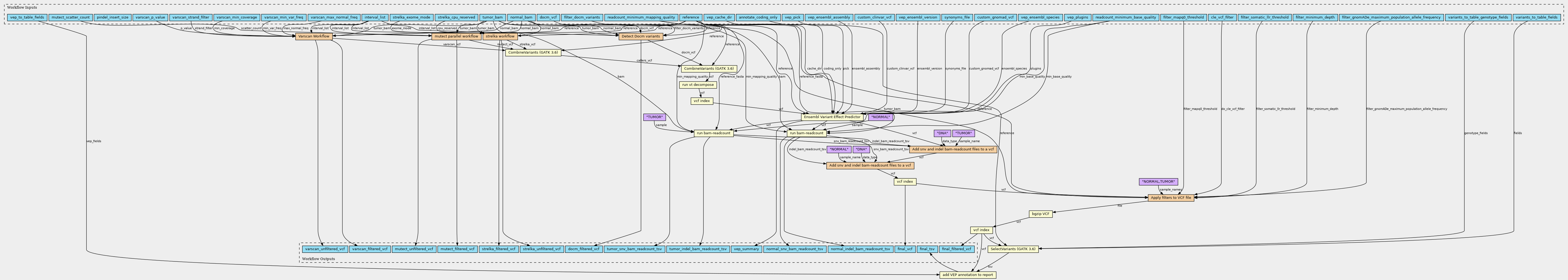Click the varscan_unfiltered_vcf output

(325, 249)
